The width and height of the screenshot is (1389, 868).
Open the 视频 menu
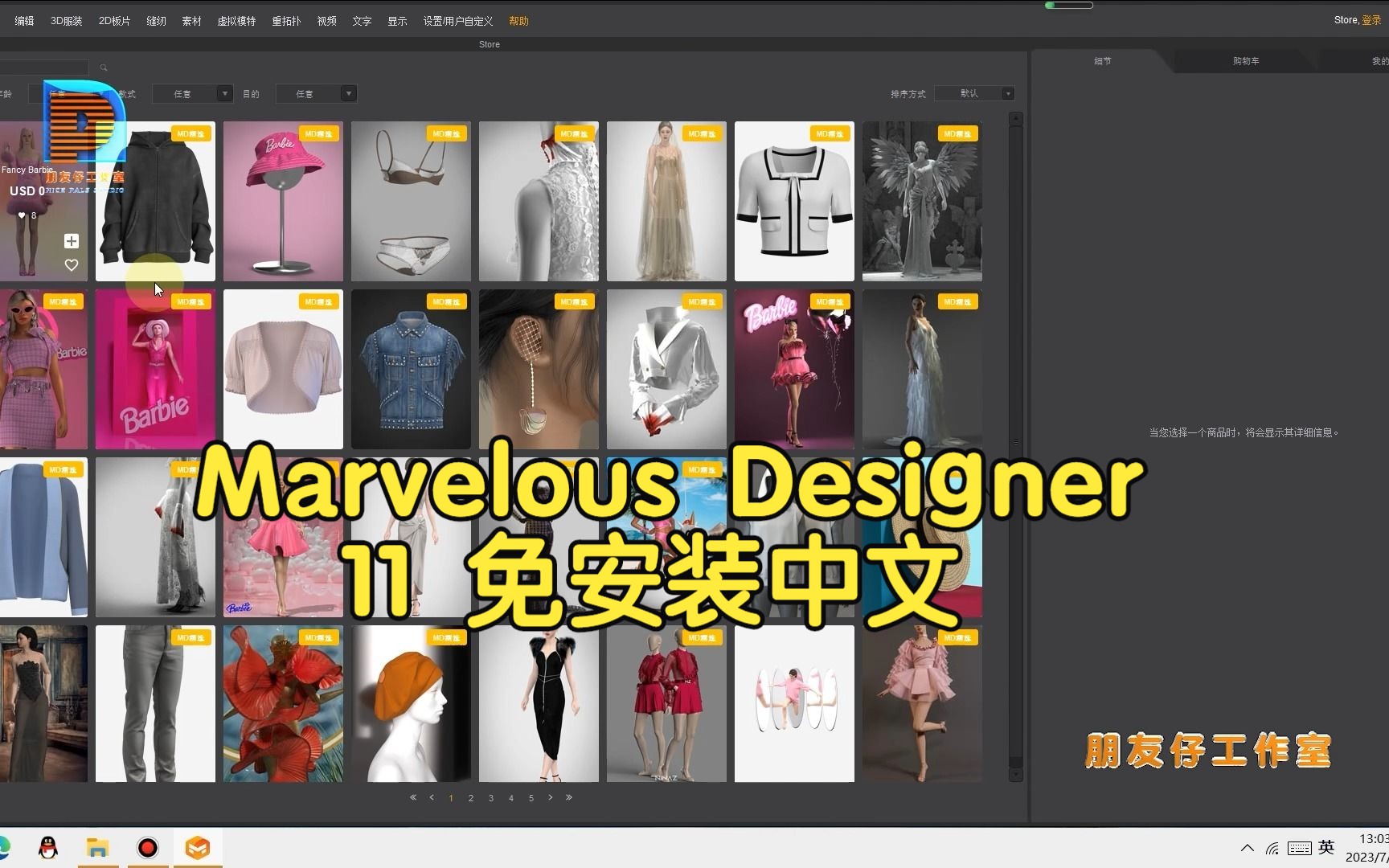click(326, 21)
